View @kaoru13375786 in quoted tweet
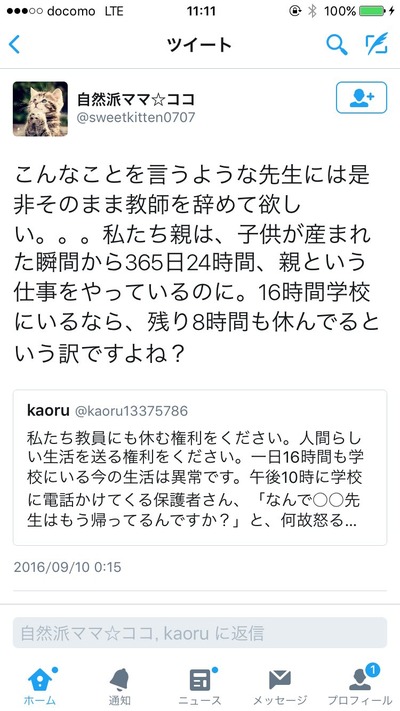 click(x=131, y=411)
